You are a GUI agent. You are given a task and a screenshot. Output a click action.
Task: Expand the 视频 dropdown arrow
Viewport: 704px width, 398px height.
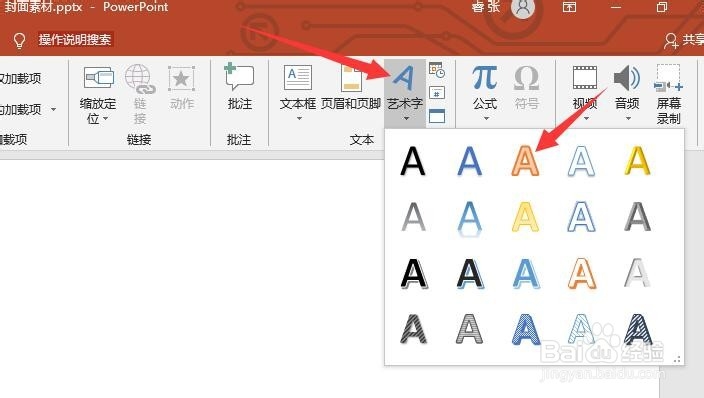tap(586, 119)
